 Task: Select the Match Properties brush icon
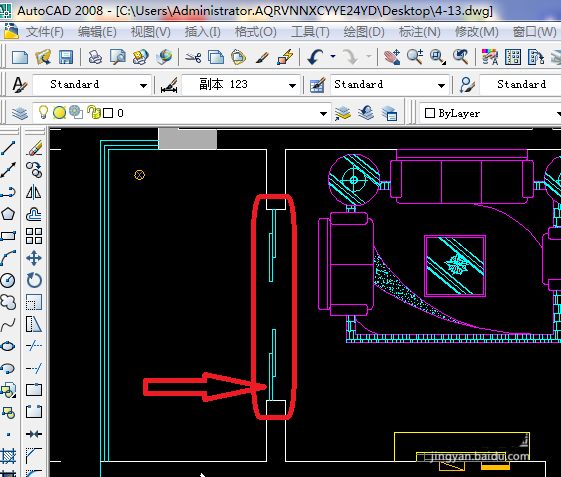pos(262,57)
